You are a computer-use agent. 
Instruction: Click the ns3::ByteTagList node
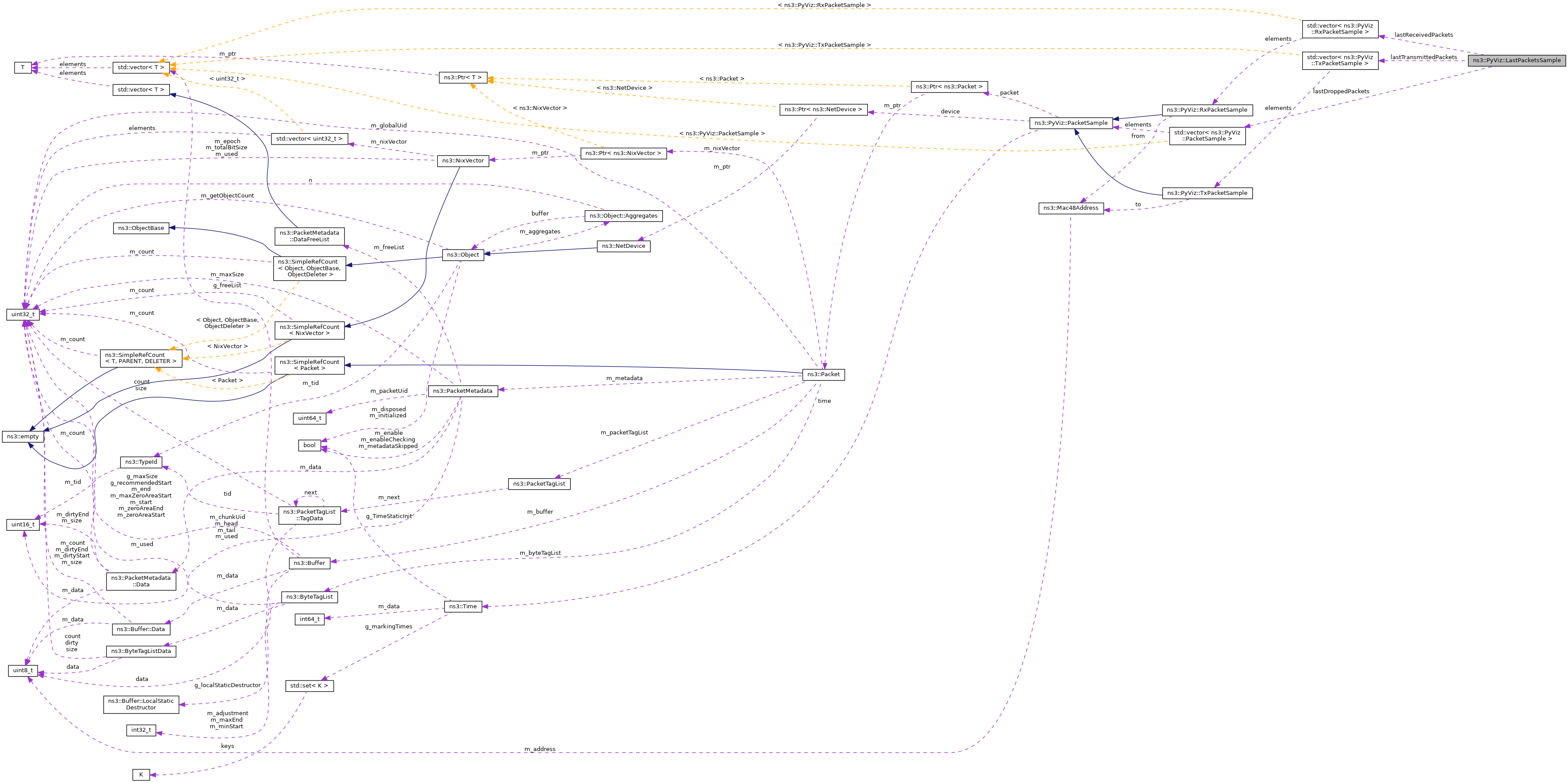coord(309,597)
